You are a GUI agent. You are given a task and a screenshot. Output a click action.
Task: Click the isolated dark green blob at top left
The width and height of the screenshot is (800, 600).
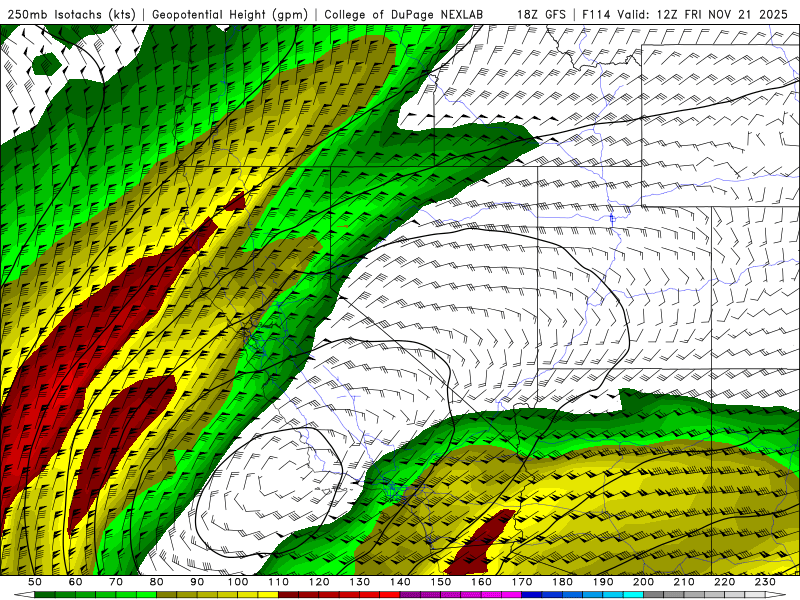46,64
